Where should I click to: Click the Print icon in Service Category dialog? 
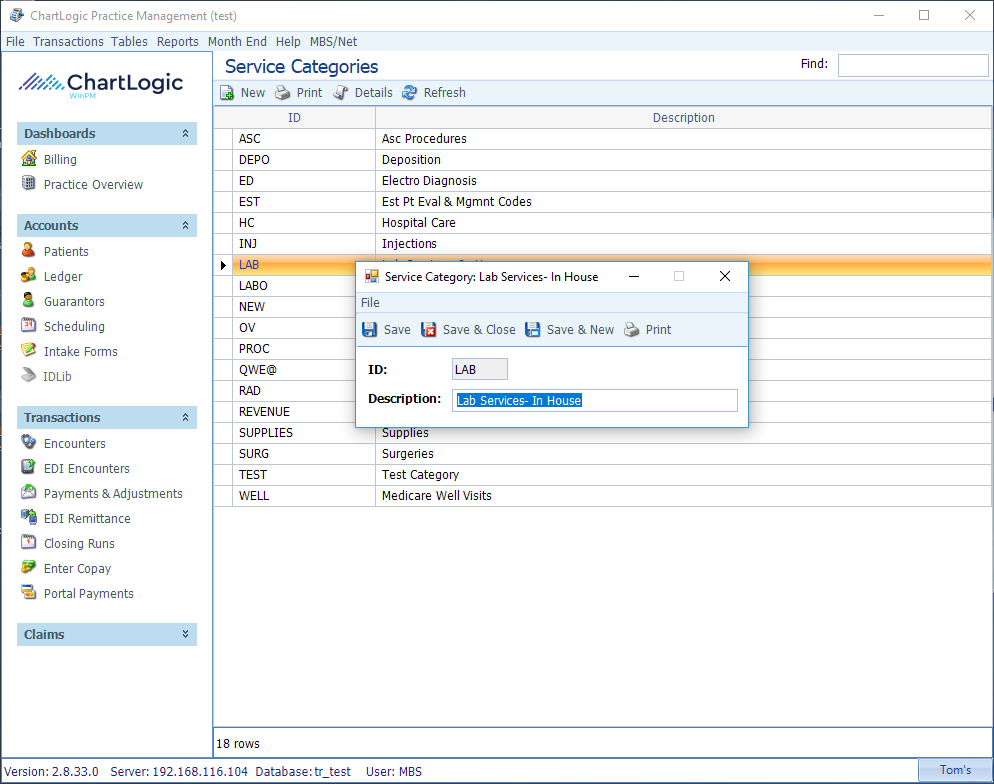coord(631,330)
